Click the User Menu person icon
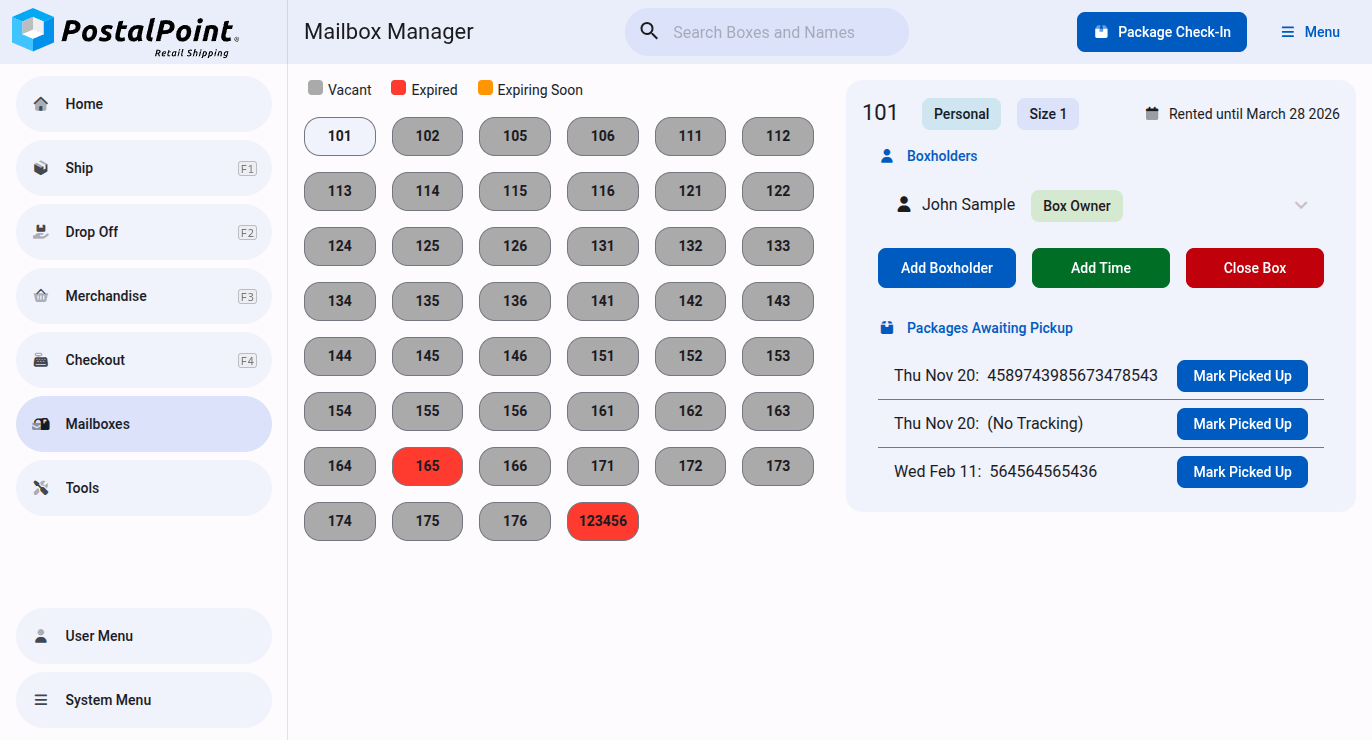The image size is (1372, 740). click(x=41, y=636)
